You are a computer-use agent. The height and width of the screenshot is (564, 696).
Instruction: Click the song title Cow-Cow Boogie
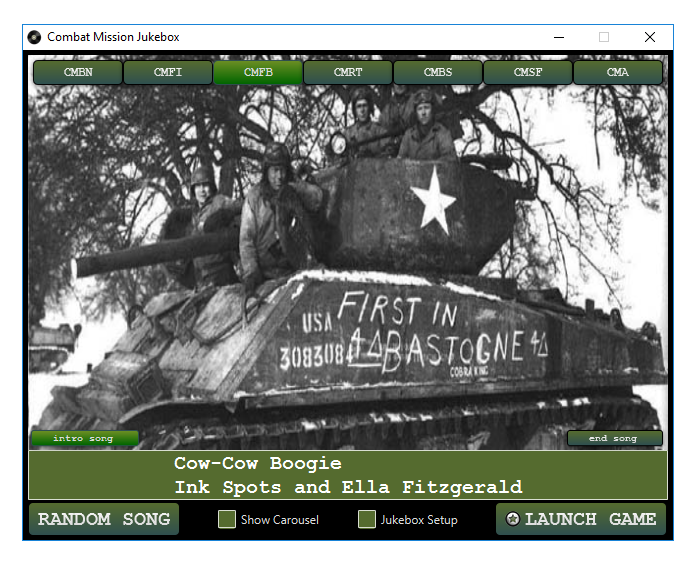pos(258,463)
